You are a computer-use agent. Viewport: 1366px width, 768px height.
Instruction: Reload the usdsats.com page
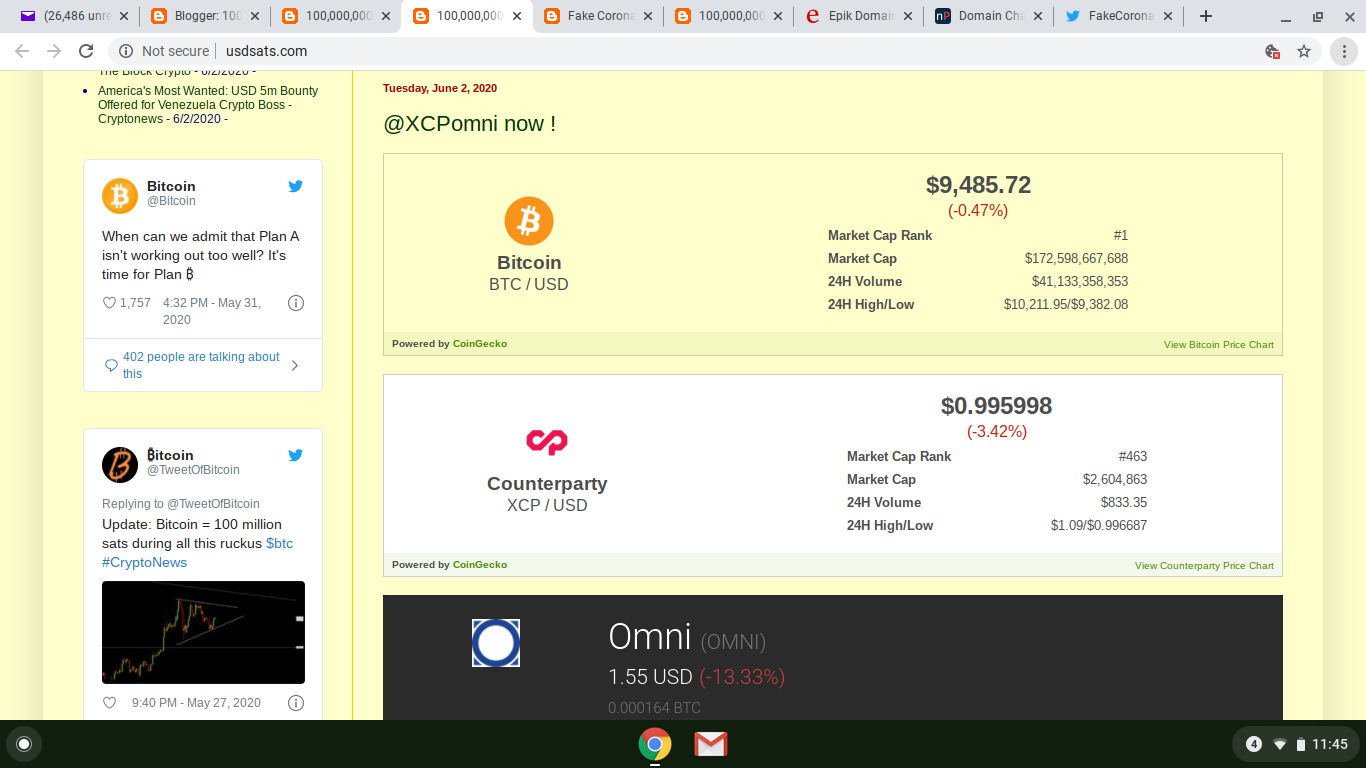86,51
